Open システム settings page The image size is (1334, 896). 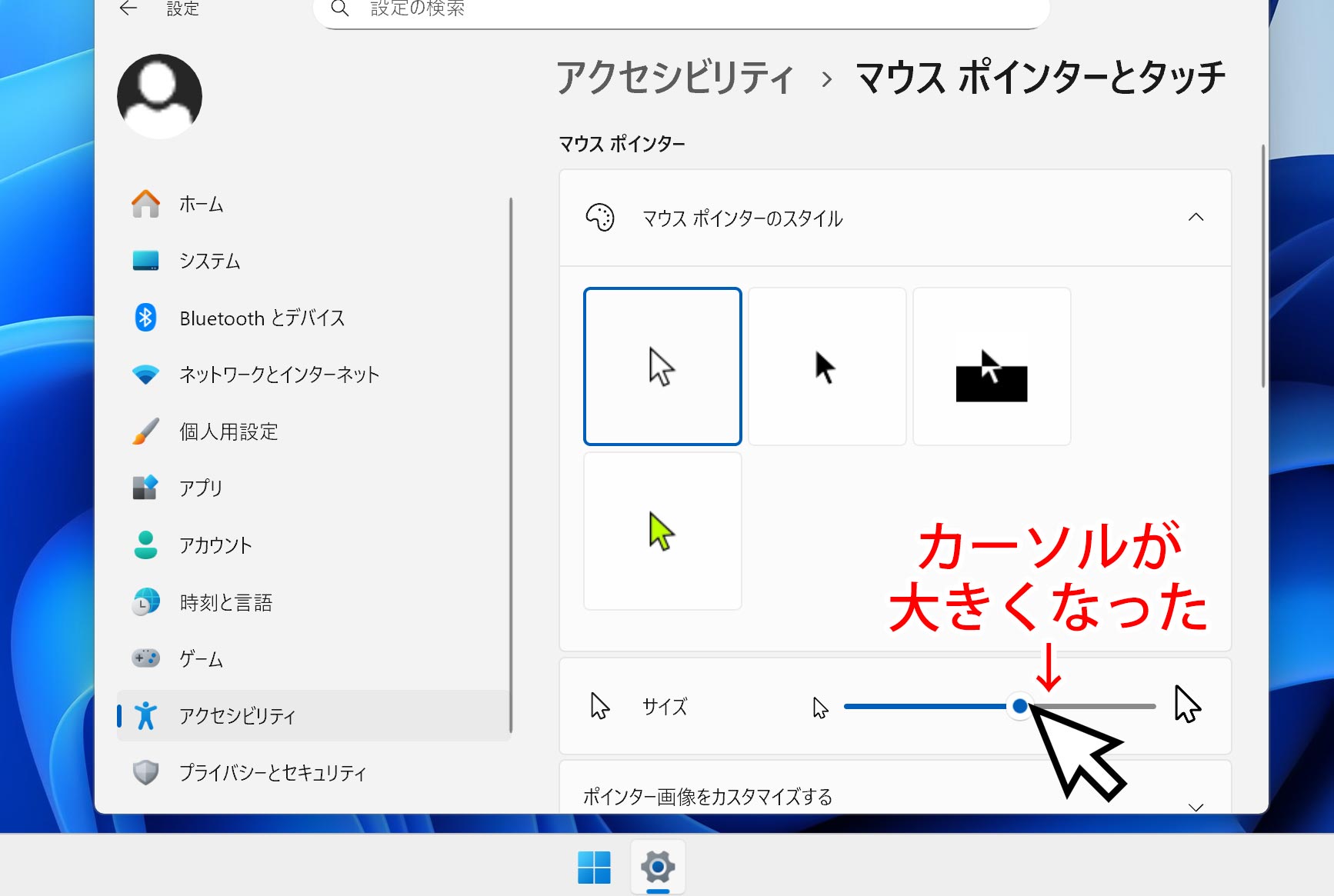point(209,261)
